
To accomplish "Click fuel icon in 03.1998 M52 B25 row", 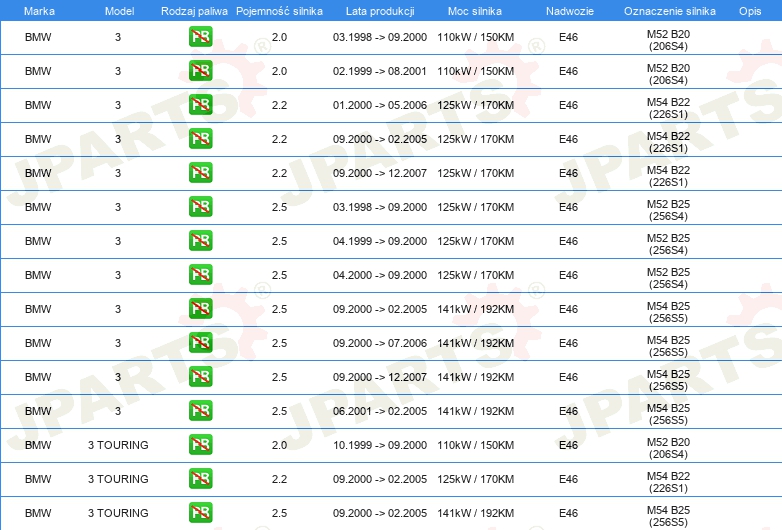I will pyautogui.click(x=200, y=206).
